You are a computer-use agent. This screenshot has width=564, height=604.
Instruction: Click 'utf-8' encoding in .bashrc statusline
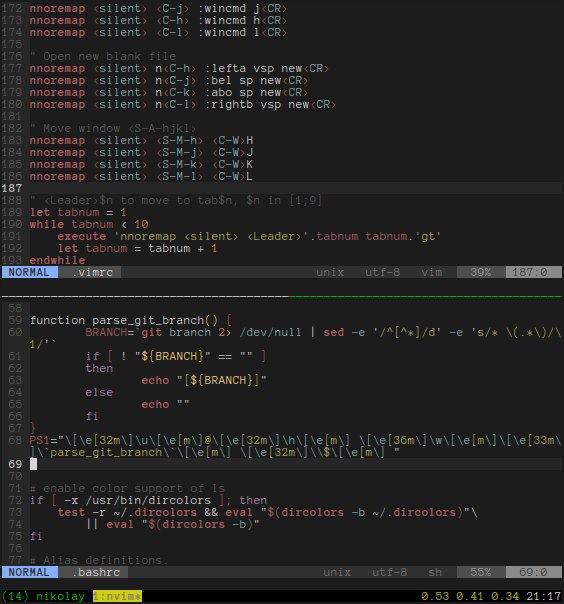click(389, 572)
